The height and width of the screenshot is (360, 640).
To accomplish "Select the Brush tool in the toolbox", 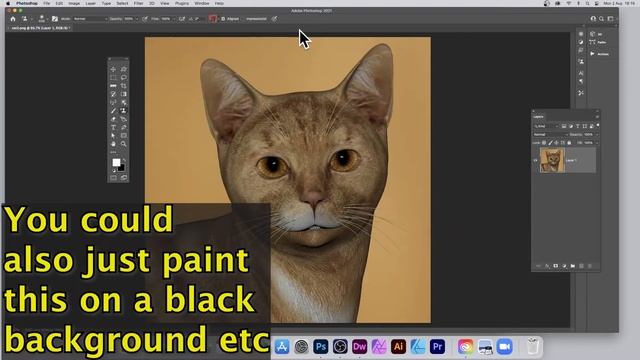I will pos(113,110).
